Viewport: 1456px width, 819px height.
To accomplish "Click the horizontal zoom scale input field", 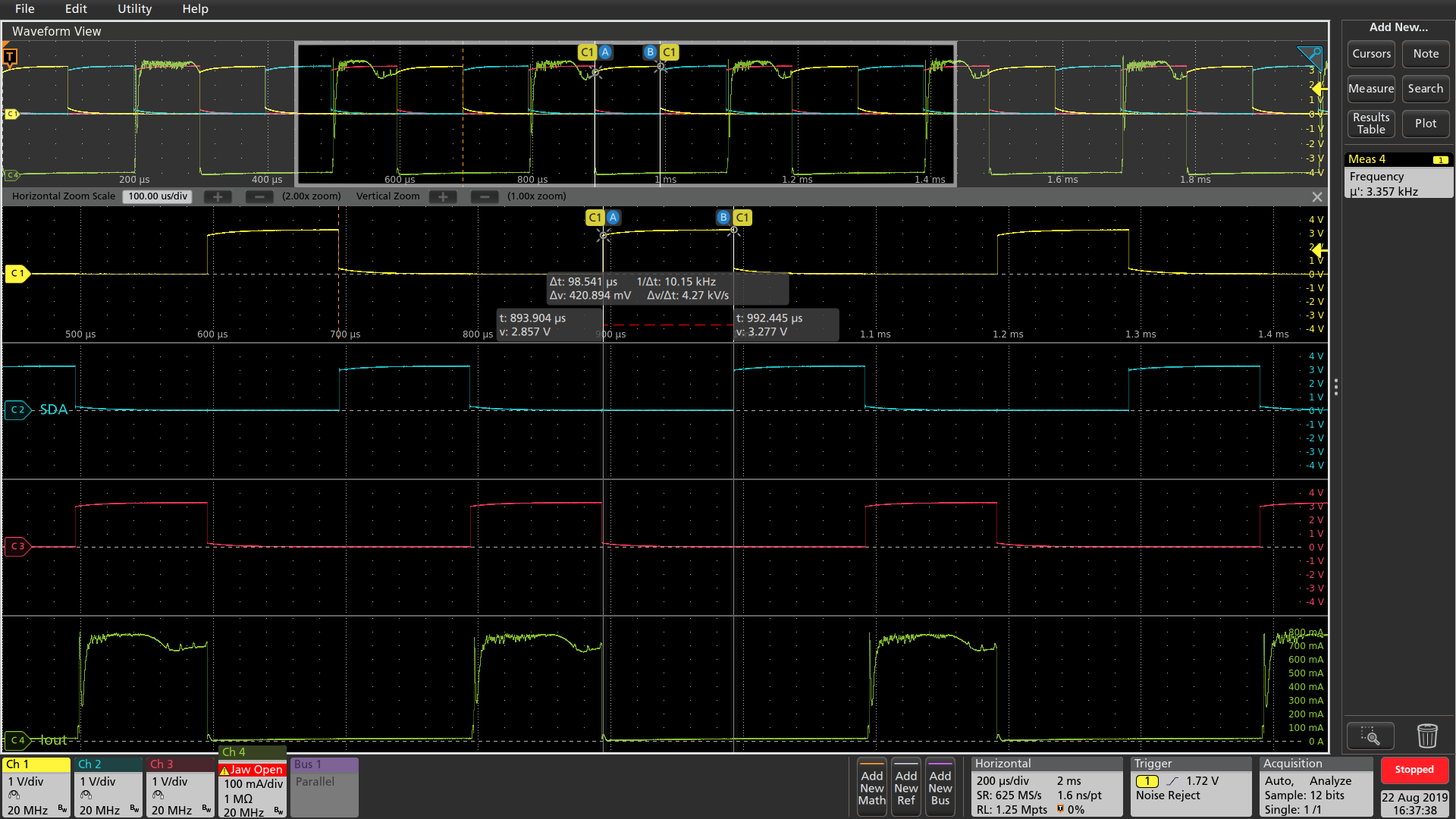I will tap(158, 196).
